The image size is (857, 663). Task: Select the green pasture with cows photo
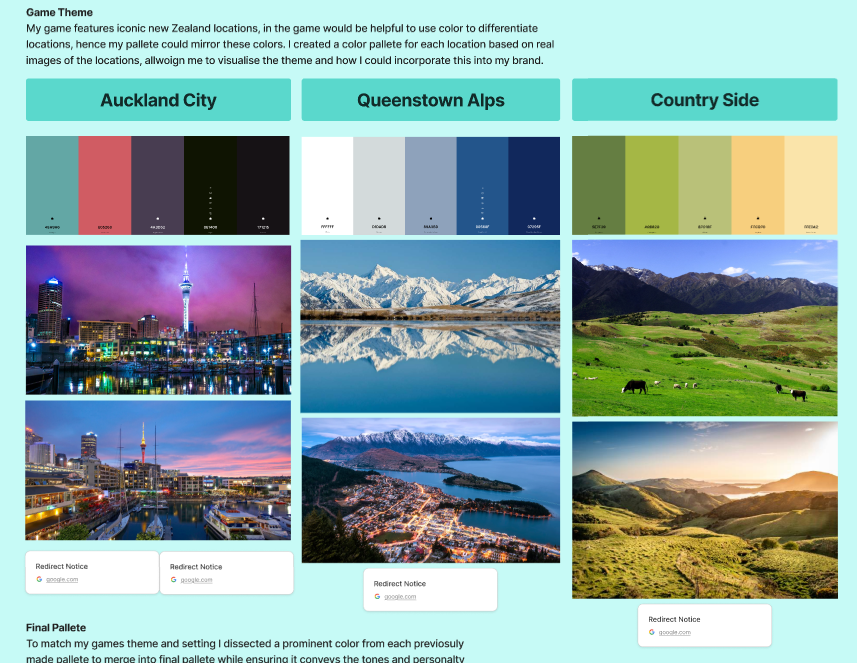click(x=705, y=328)
